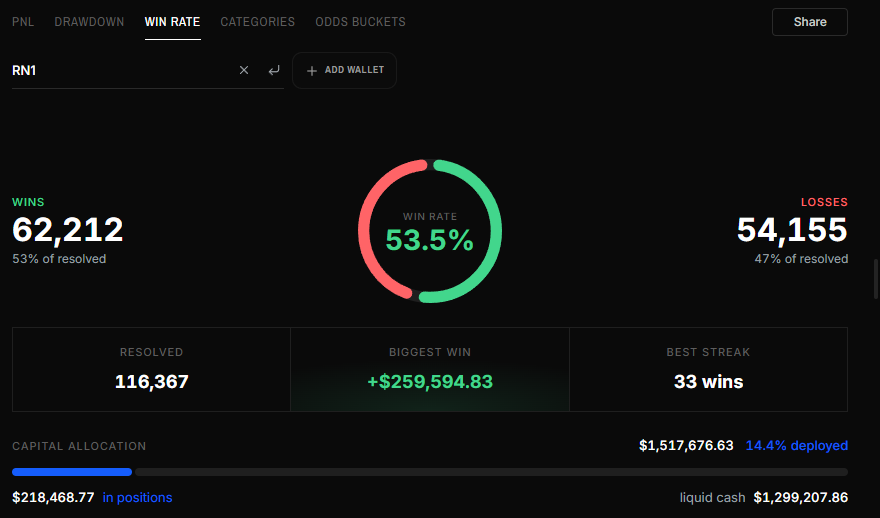Click the '14.4% deployed' text
This screenshot has width=880, height=518.
[796, 446]
